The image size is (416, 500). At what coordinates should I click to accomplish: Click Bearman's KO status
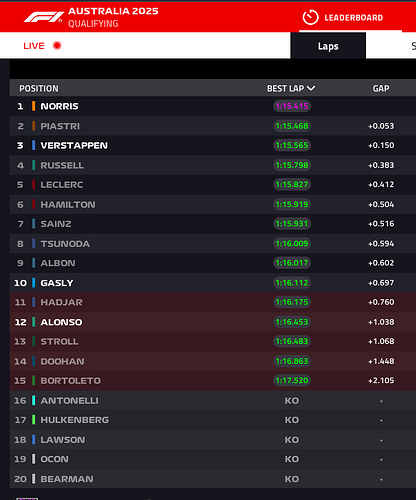pos(292,479)
